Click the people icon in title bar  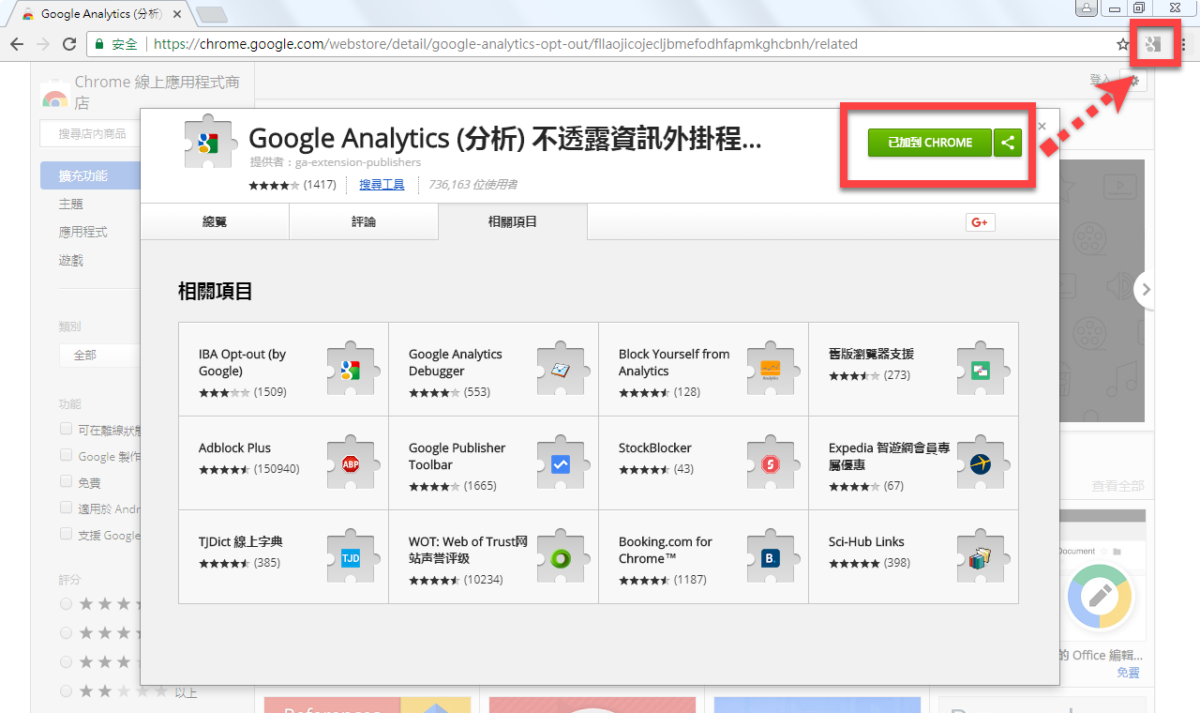1086,9
